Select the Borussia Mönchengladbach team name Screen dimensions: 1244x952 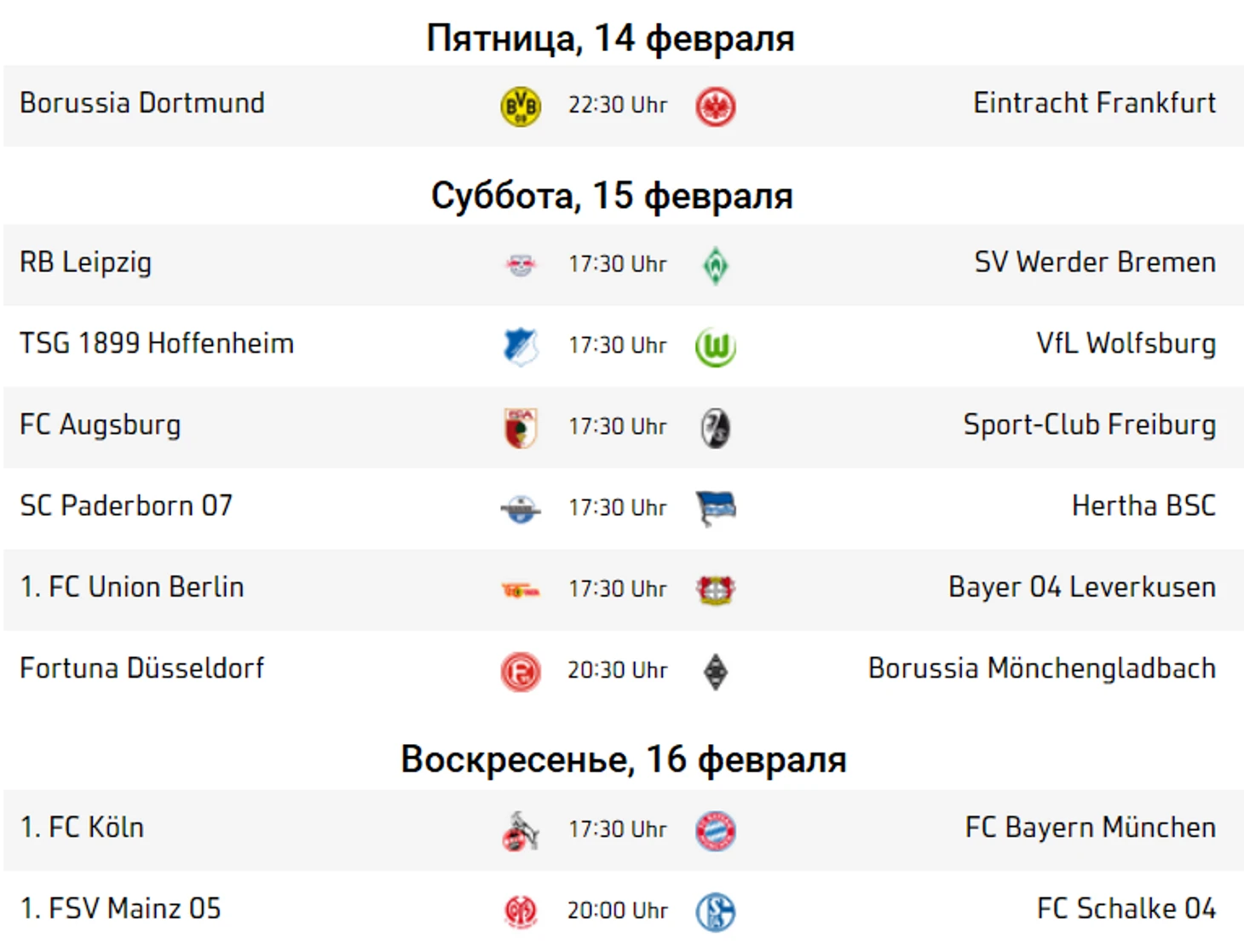tap(1042, 668)
